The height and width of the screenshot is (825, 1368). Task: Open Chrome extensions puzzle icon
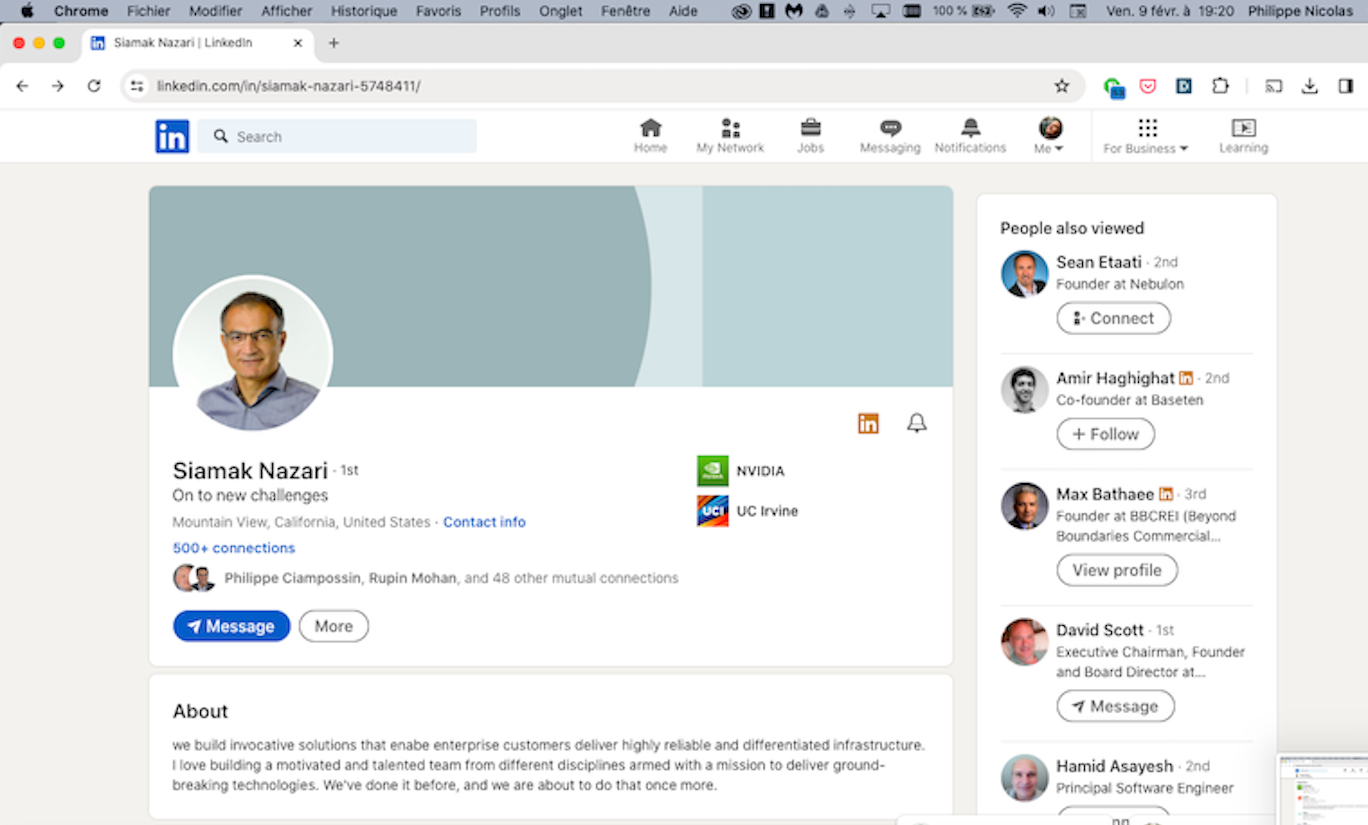[x=1220, y=86]
